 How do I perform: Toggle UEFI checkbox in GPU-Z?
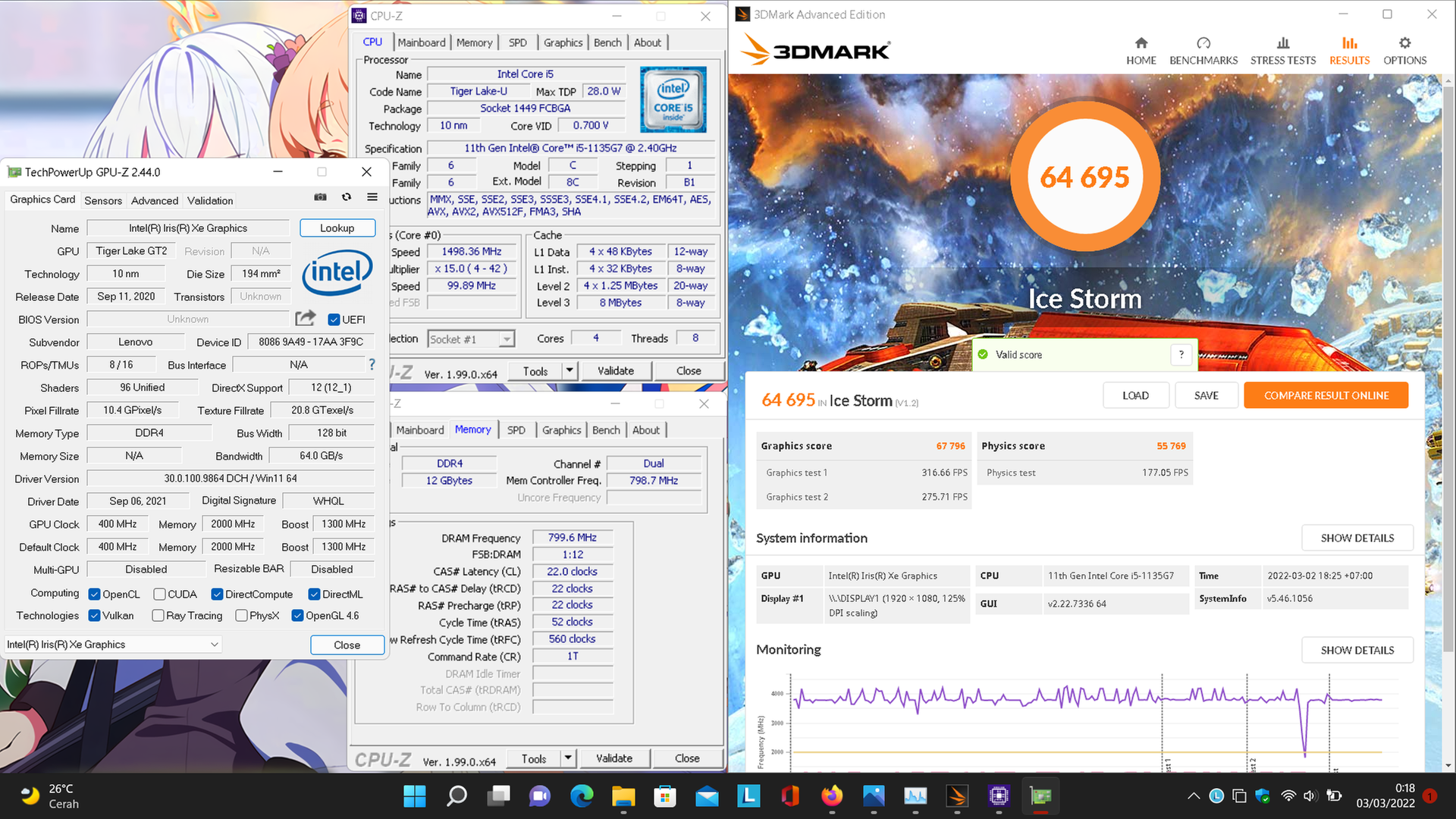point(334,319)
